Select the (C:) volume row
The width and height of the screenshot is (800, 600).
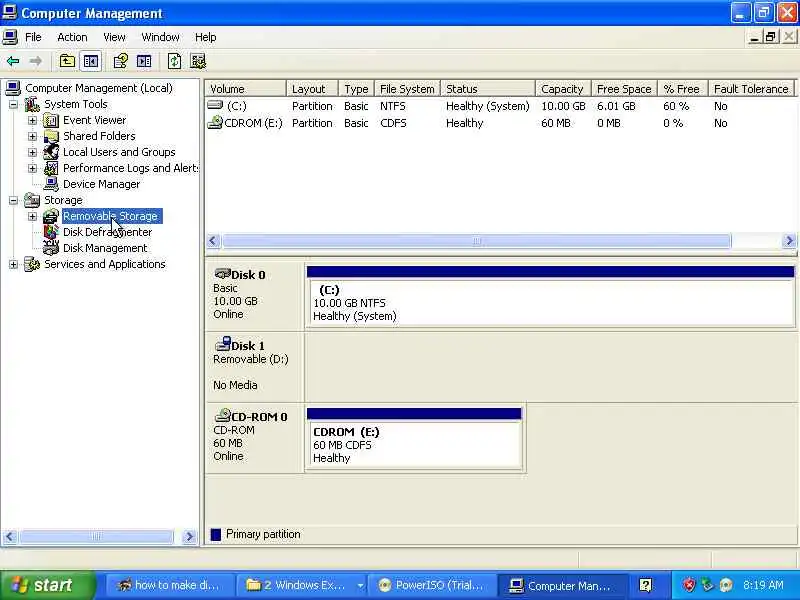(x=500, y=106)
